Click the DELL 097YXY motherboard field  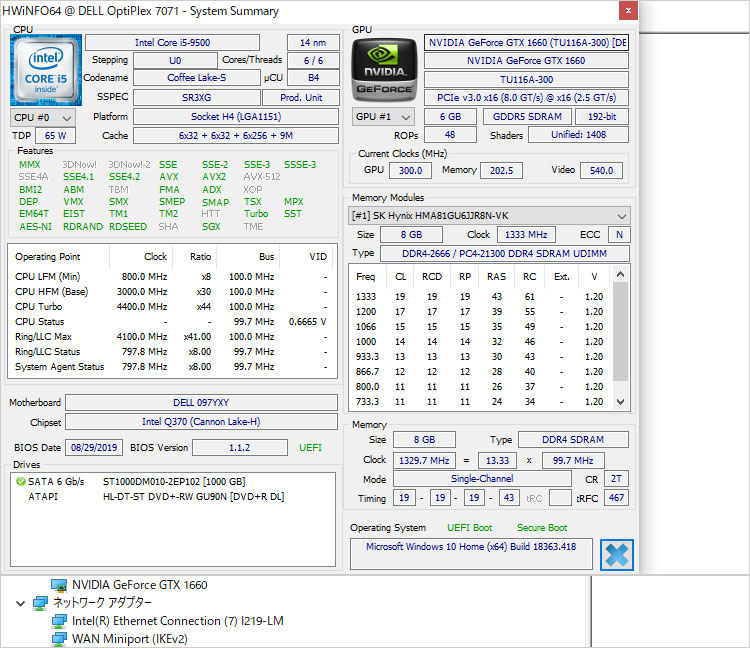pyautogui.click(x=201, y=403)
